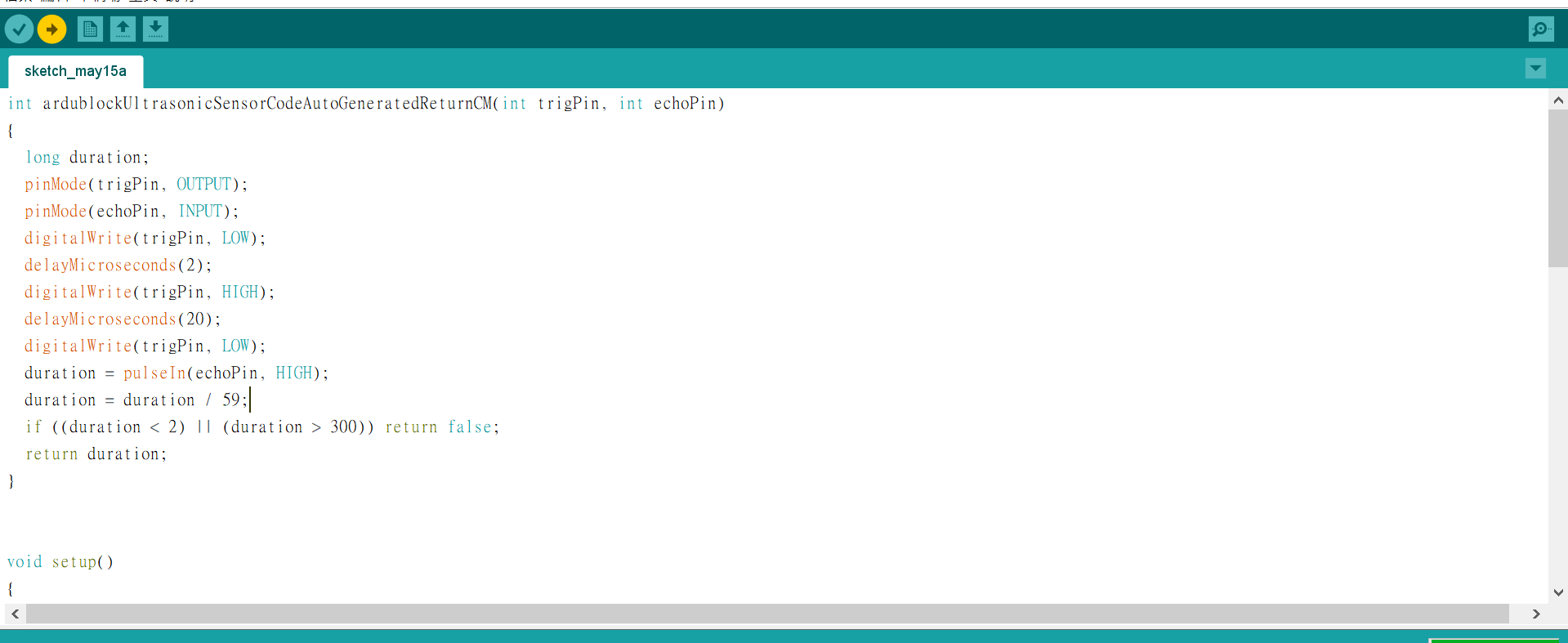
Task: Click the 'long duration;' declaration
Action: tap(87, 158)
